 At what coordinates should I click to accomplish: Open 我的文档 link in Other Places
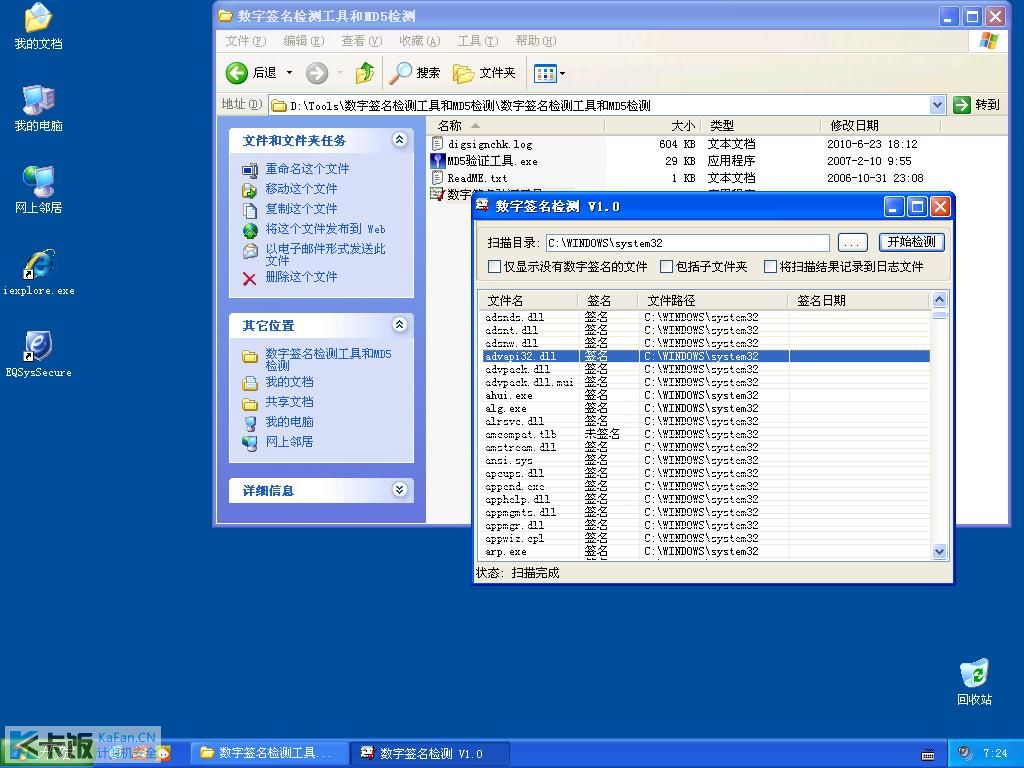pos(289,382)
